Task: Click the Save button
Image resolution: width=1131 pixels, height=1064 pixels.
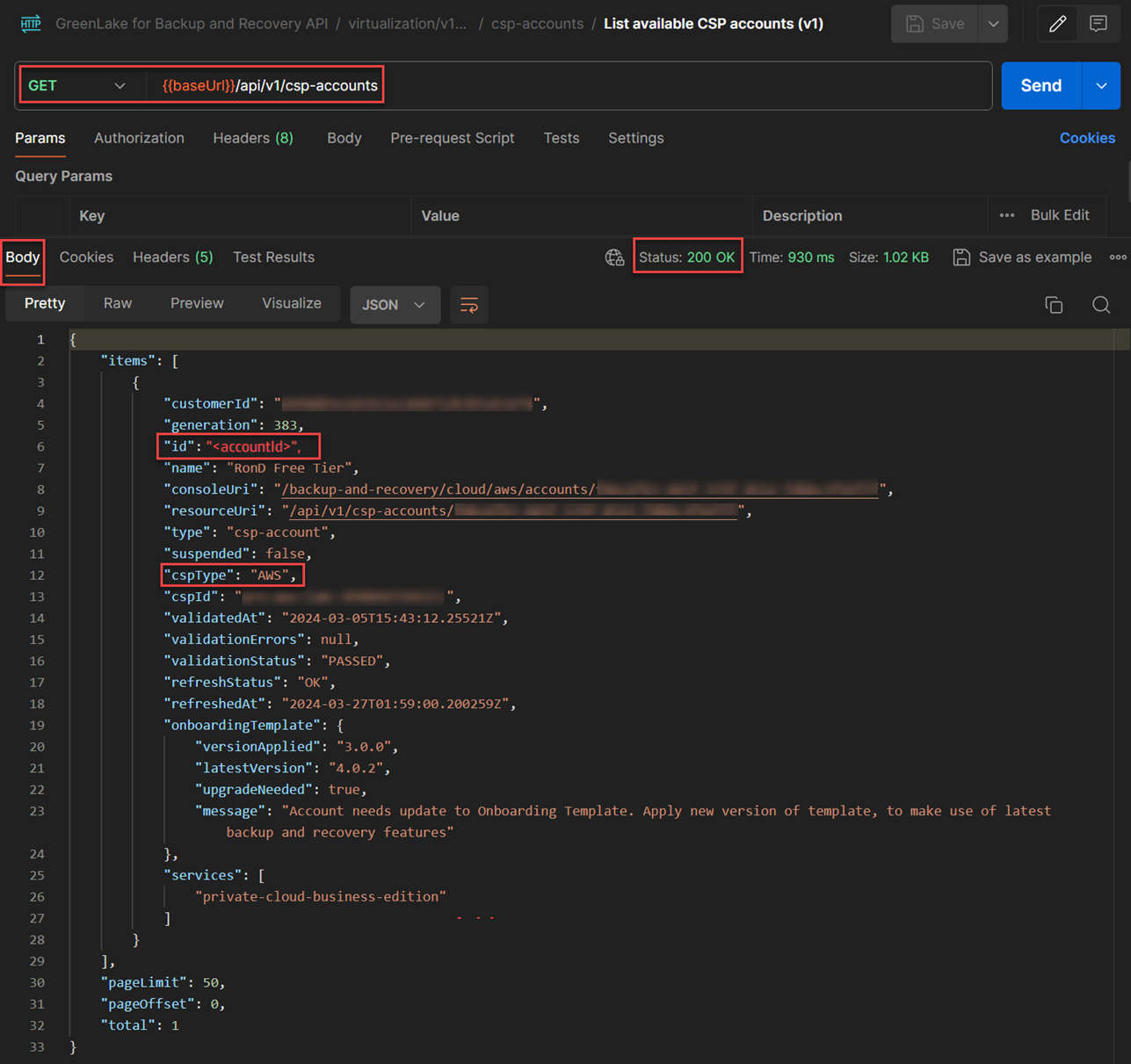Action: pos(935,24)
